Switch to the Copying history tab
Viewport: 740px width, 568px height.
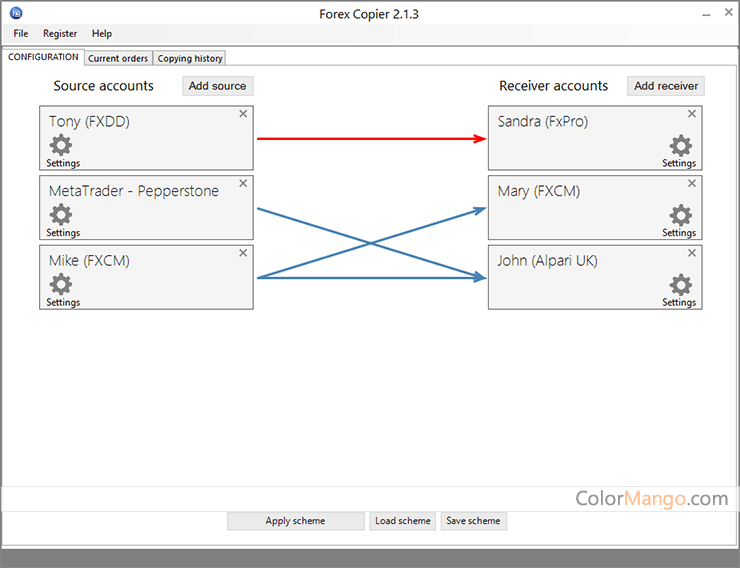(190, 58)
